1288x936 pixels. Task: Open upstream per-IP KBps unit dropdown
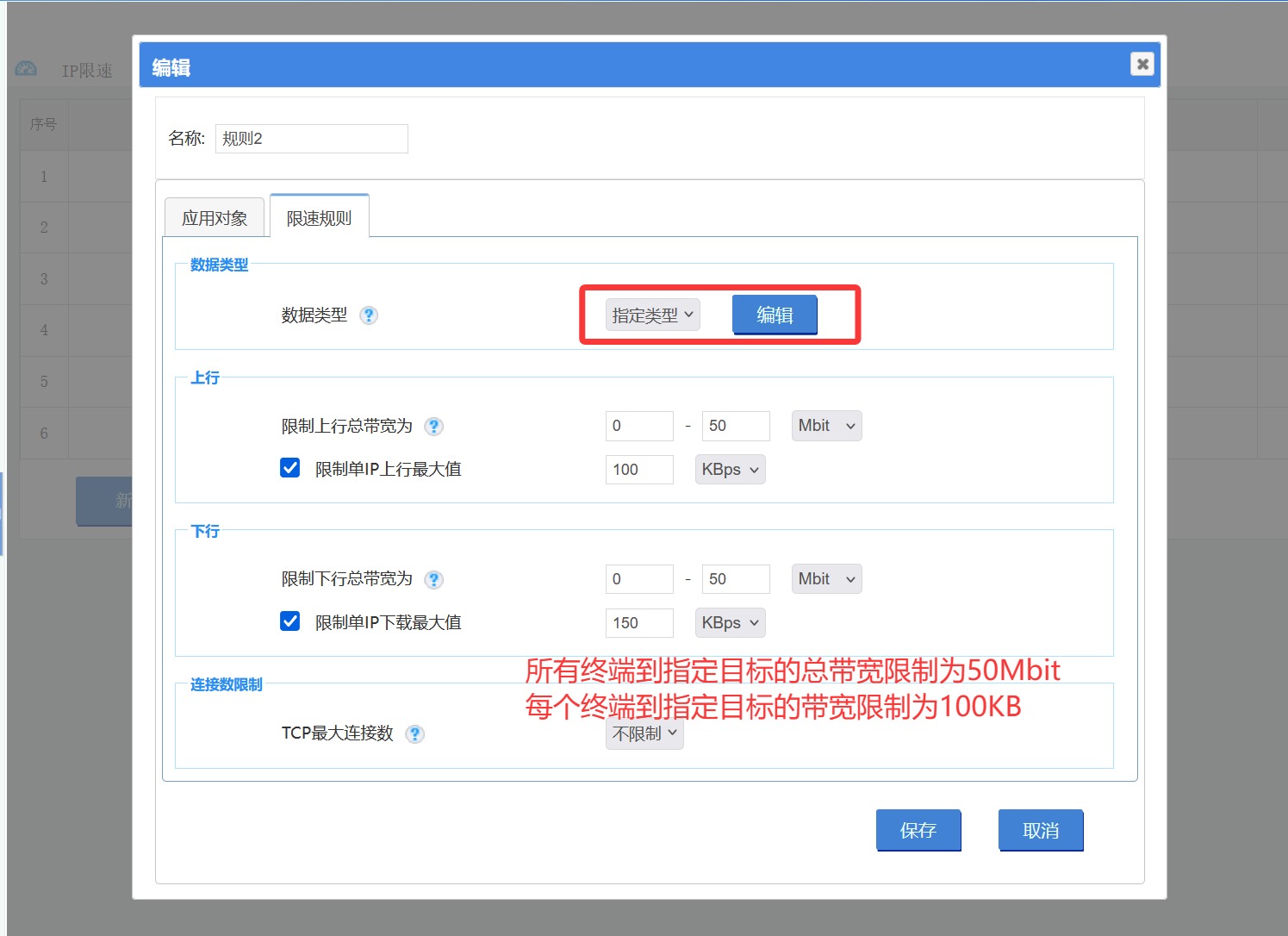[x=730, y=470]
